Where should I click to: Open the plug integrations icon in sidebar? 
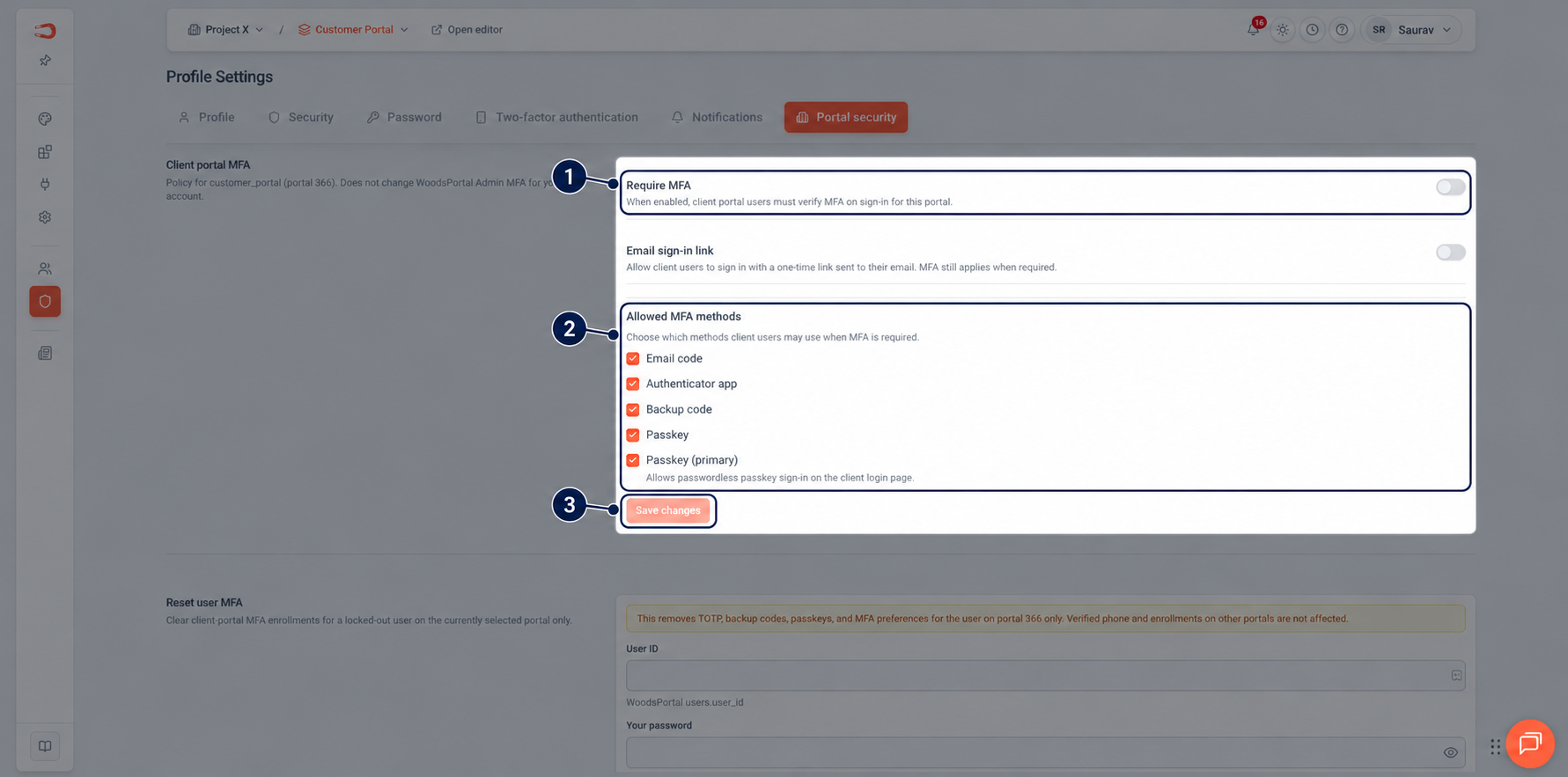[x=45, y=184]
